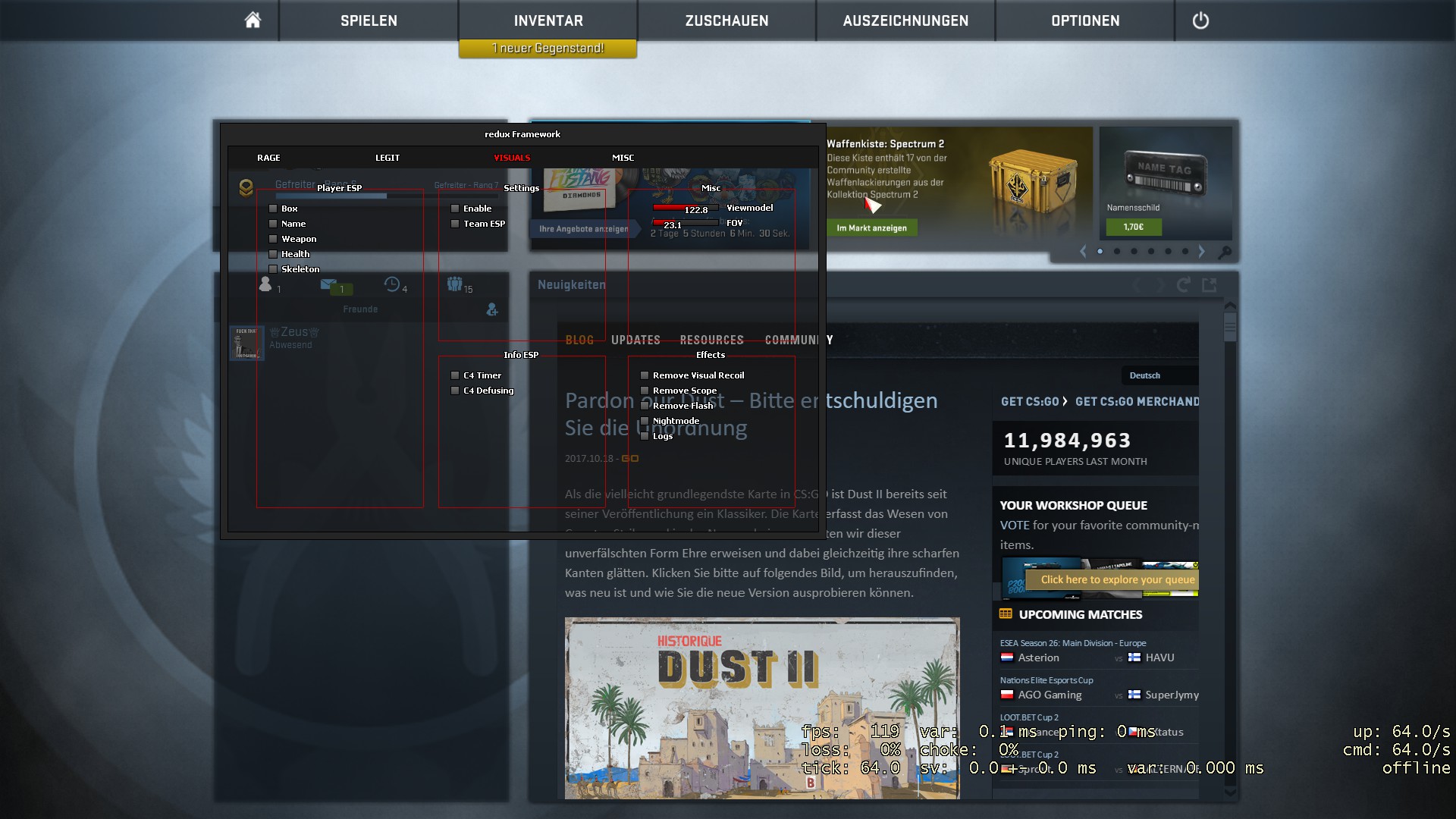Switch to the RAGE tab
1456x819 pixels.
click(268, 158)
